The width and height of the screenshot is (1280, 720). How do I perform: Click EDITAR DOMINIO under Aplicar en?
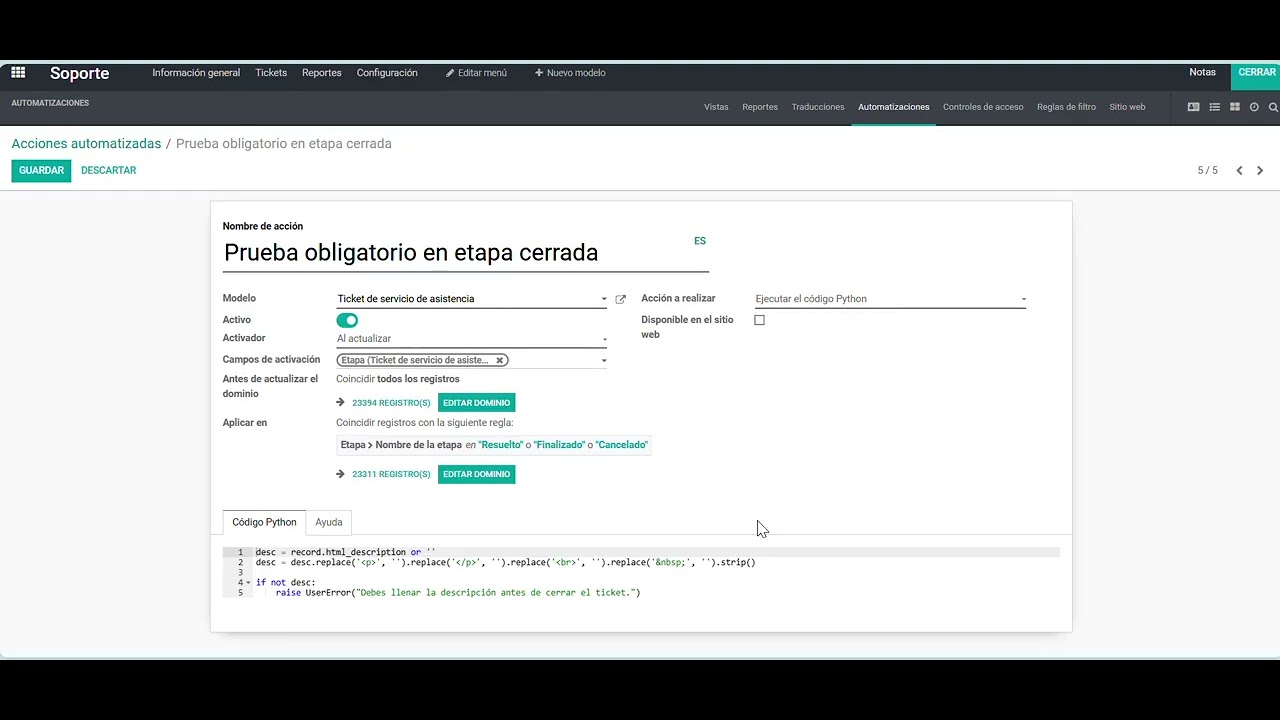tap(476, 474)
